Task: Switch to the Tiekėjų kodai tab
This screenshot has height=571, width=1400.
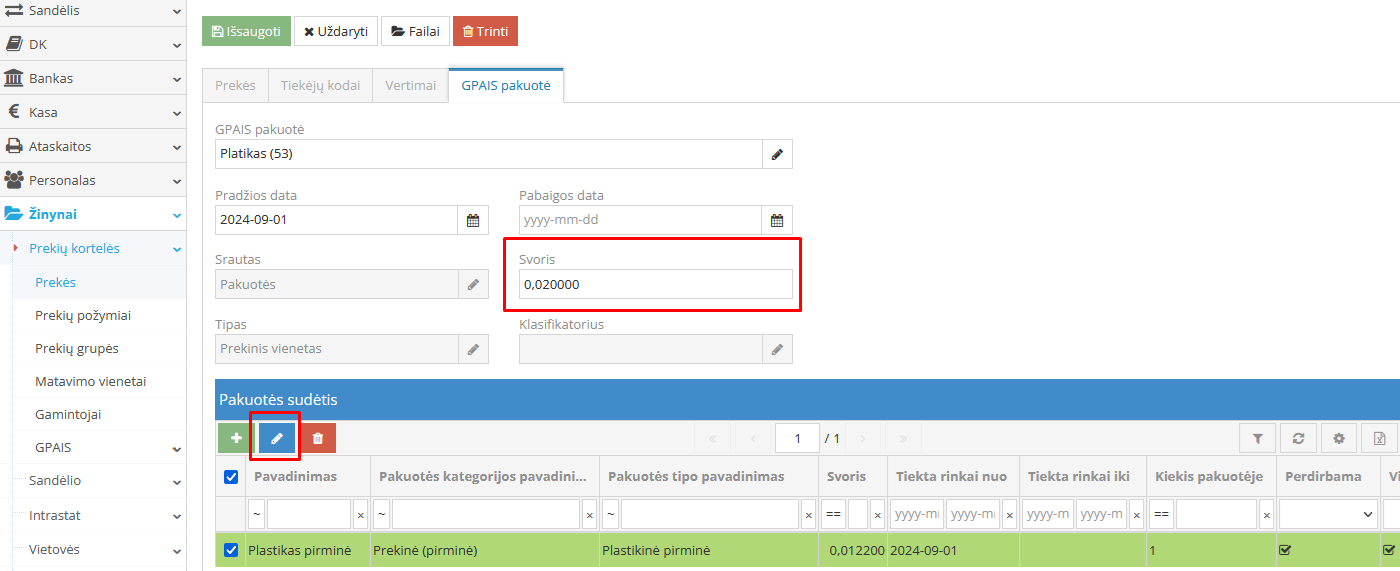Action: tap(320, 85)
